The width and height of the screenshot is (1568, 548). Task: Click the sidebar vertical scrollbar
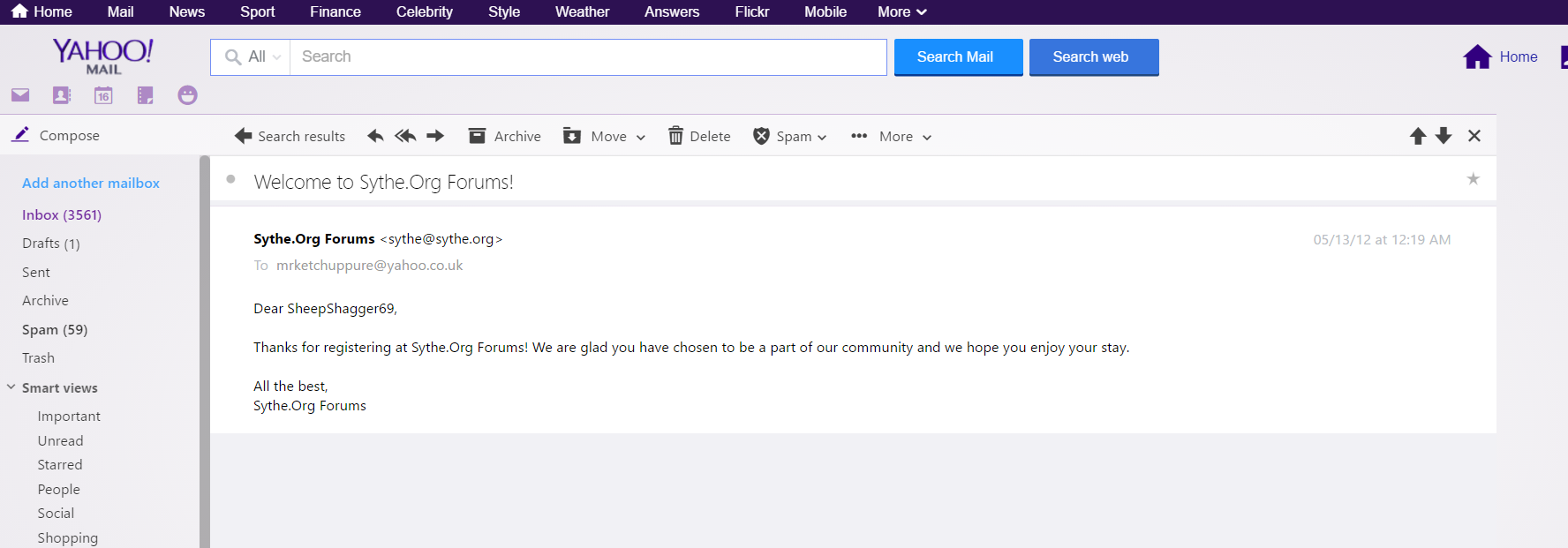(x=205, y=352)
